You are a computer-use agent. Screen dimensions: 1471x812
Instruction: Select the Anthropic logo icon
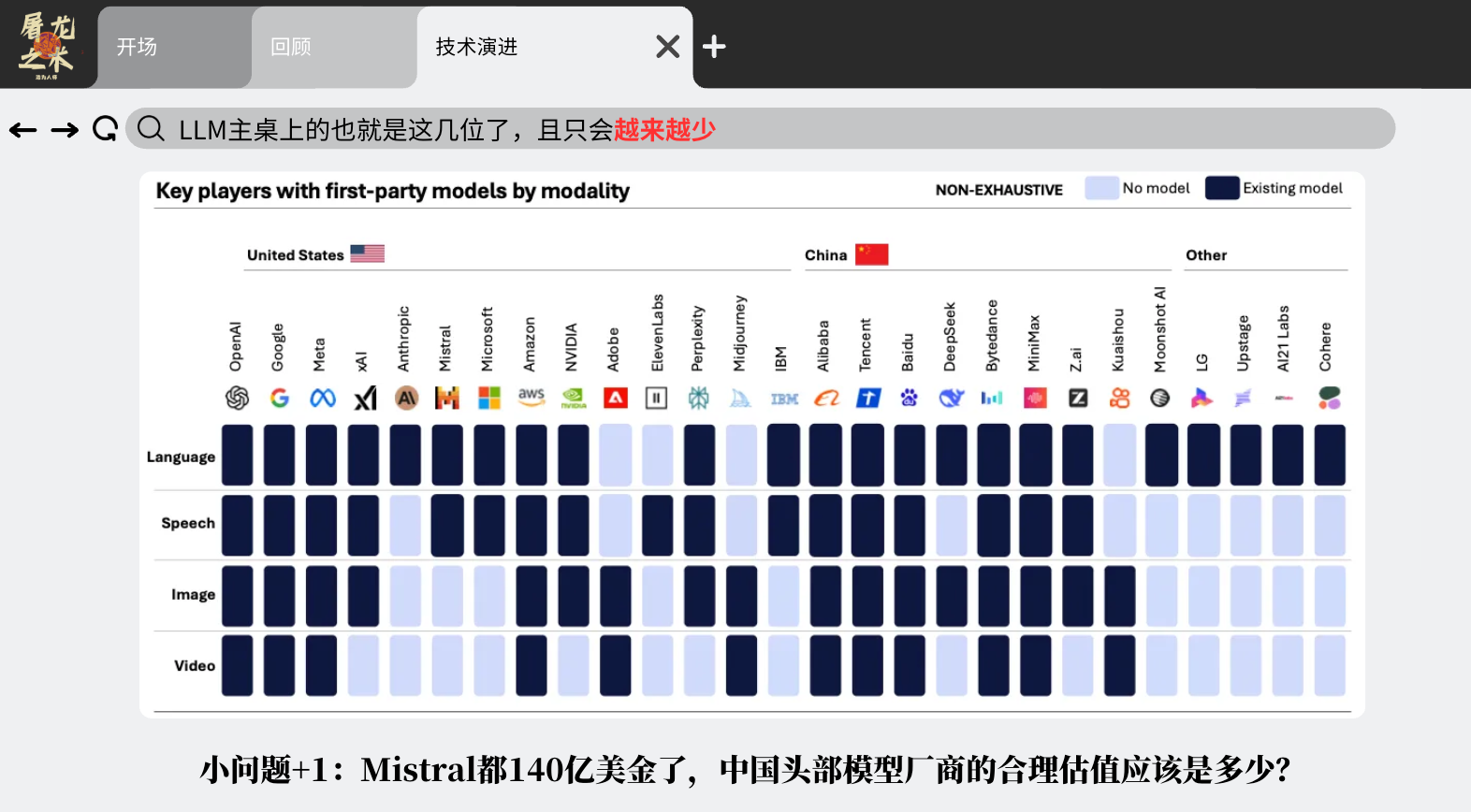[406, 399]
